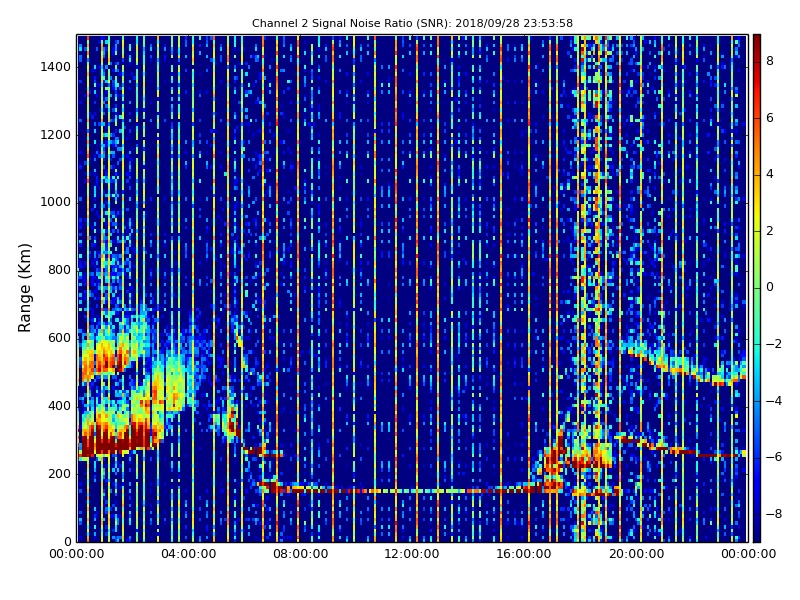800x600 pixels.
Task: Click the strong red echo near 300 km at 01:00
Action: [x=106, y=442]
